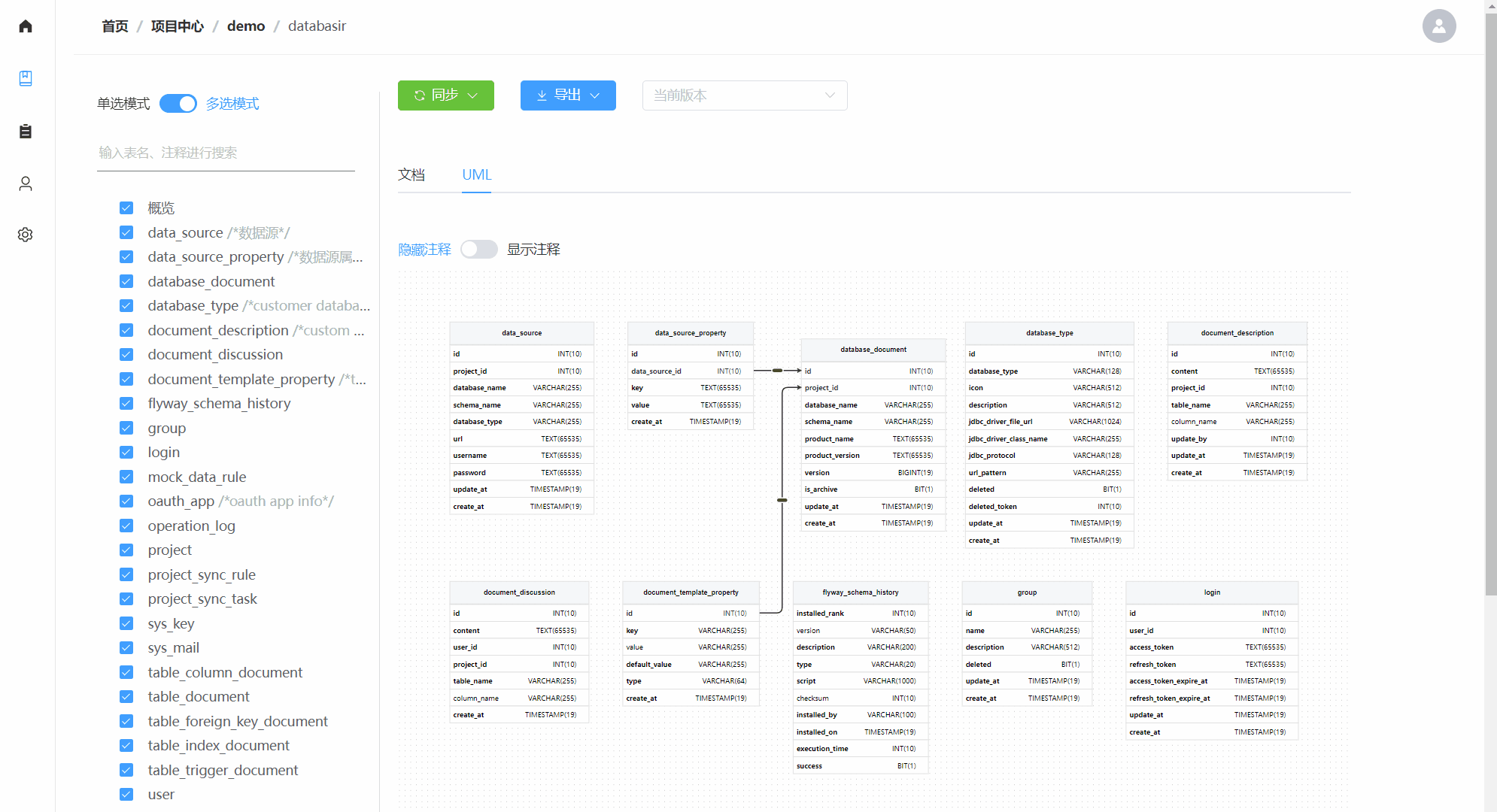Viewport: 1497px width, 812px height.
Task: Uncheck the data_source checkbox
Action: [126, 232]
